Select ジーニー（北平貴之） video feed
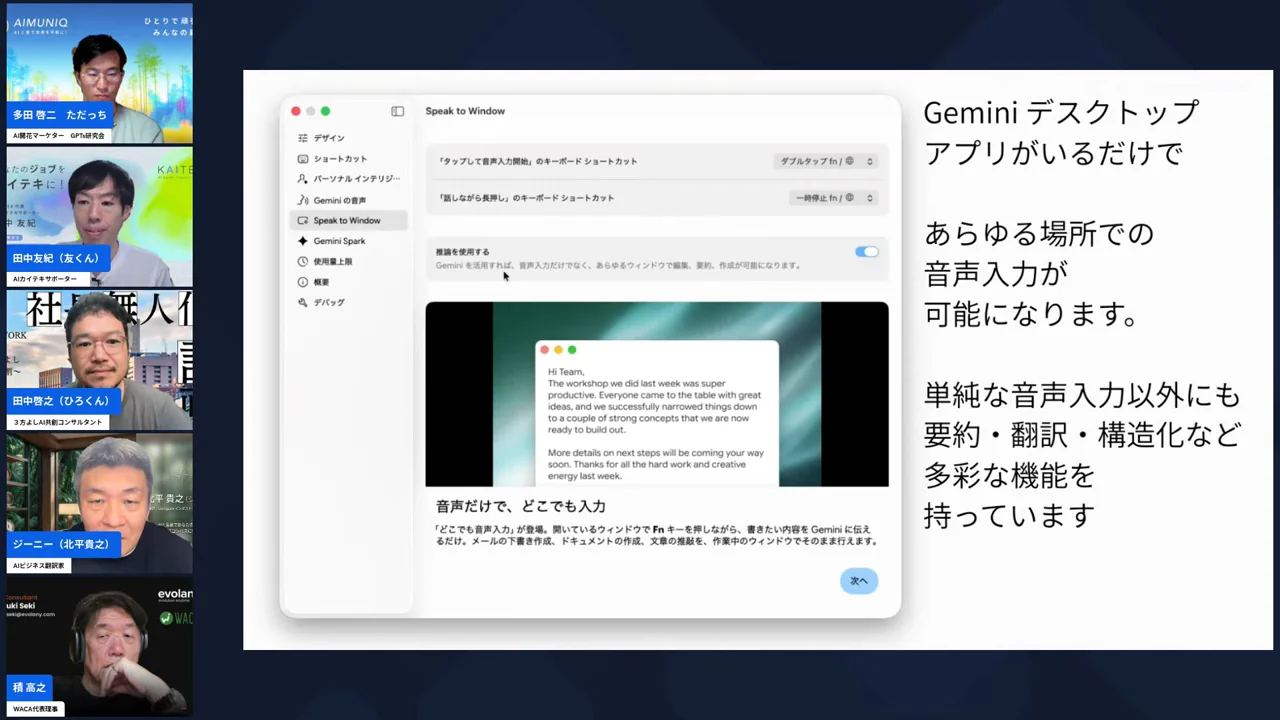The image size is (1280, 720). (x=99, y=504)
